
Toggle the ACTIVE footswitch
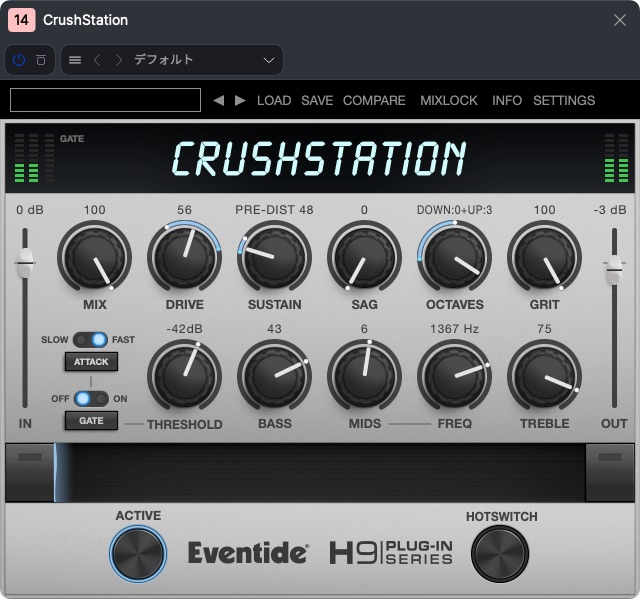coord(138,554)
